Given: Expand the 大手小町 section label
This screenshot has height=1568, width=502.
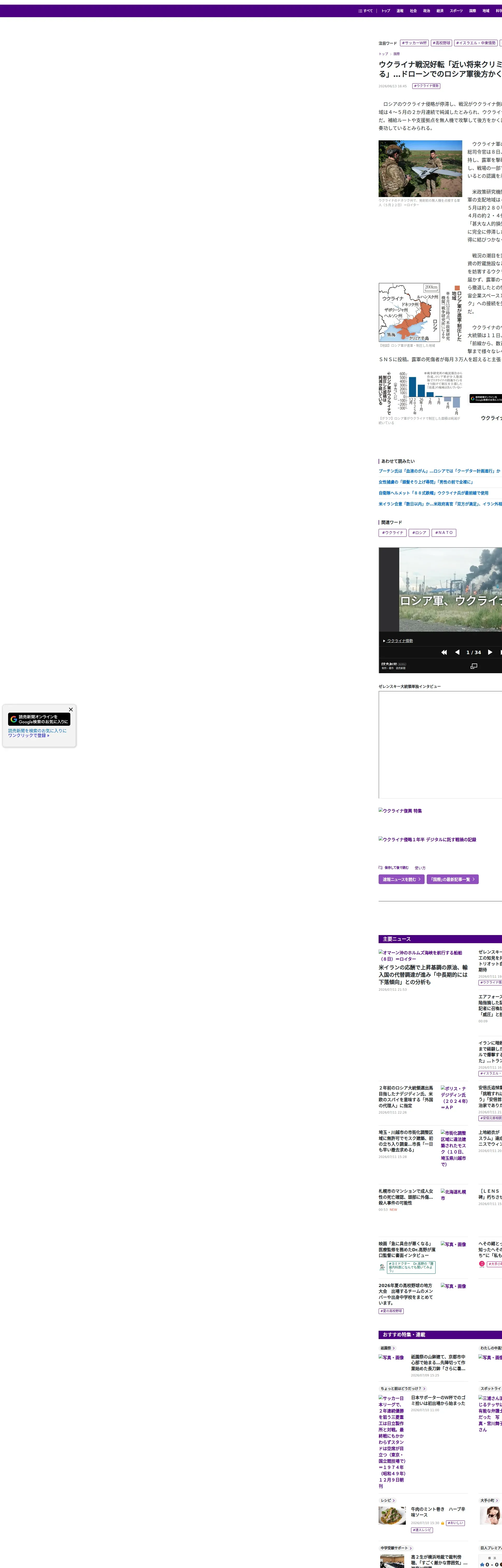Looking at the screenshot, I should tap(489, 1500).
